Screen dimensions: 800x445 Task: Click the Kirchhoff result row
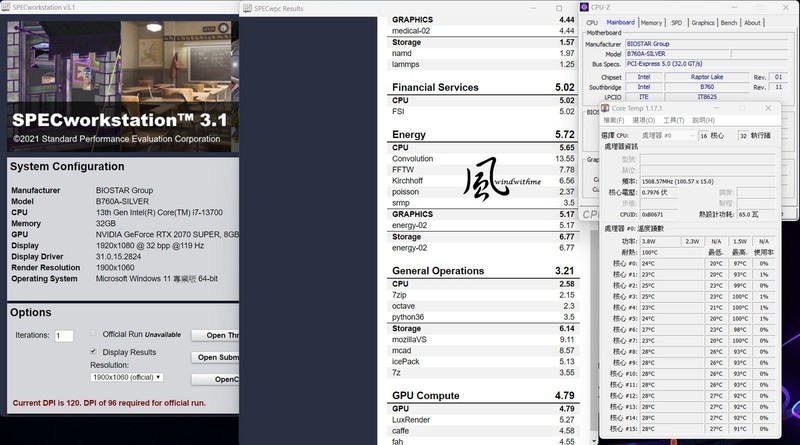(483, 181)
